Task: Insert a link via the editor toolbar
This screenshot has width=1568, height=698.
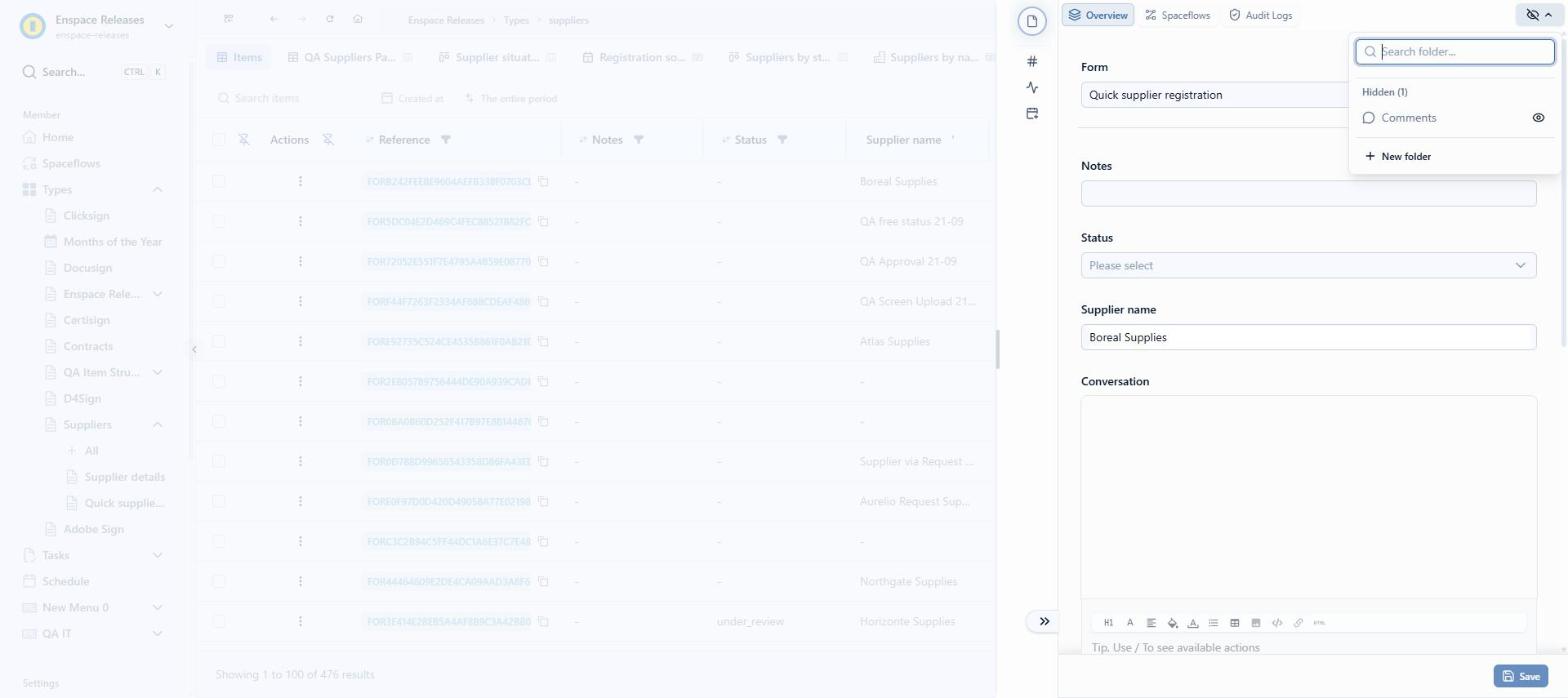Action: click(x=1298, y=623)
